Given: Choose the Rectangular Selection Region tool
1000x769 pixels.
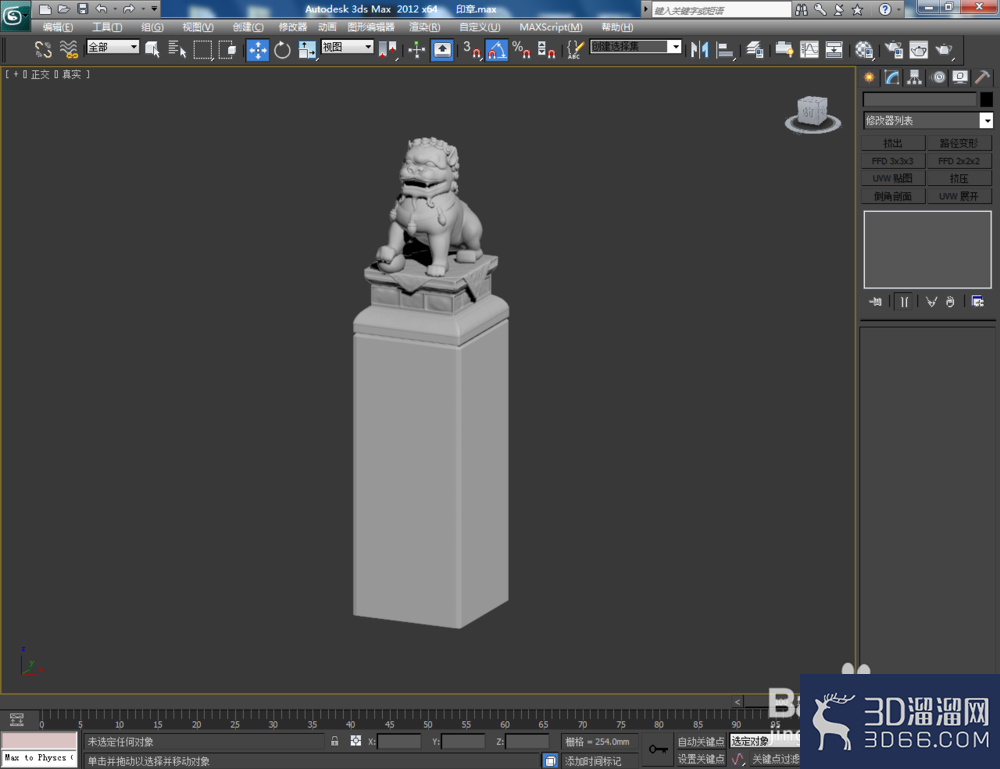Looking at the screenshot, I should (x=202, y=49).
